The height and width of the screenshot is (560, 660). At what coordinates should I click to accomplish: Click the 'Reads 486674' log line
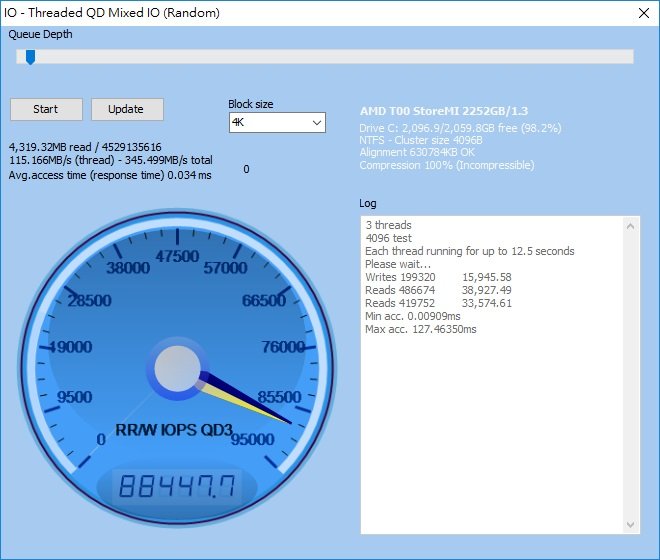click(438, 290)
